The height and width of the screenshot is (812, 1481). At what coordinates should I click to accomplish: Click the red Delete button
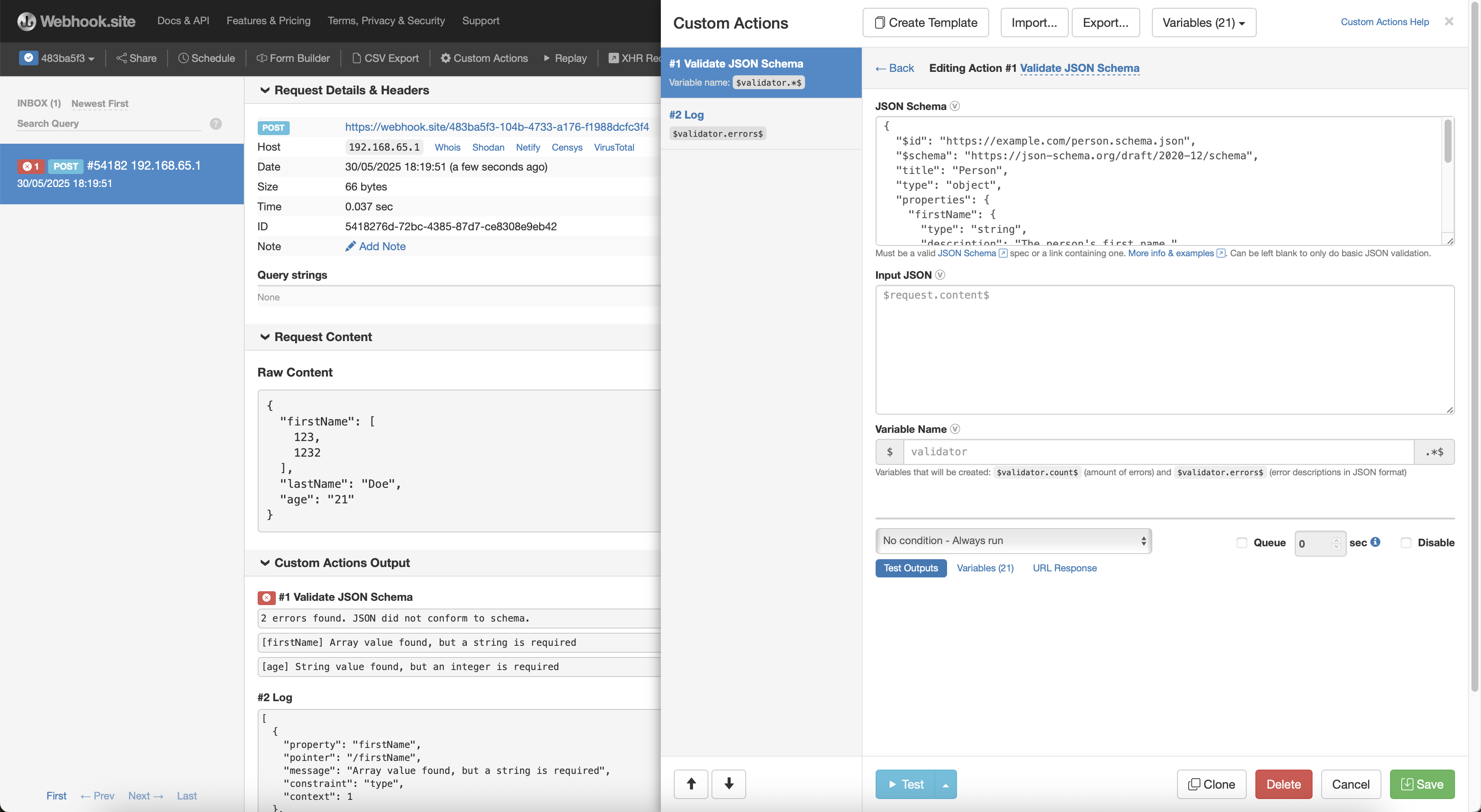pos(1283,784)
